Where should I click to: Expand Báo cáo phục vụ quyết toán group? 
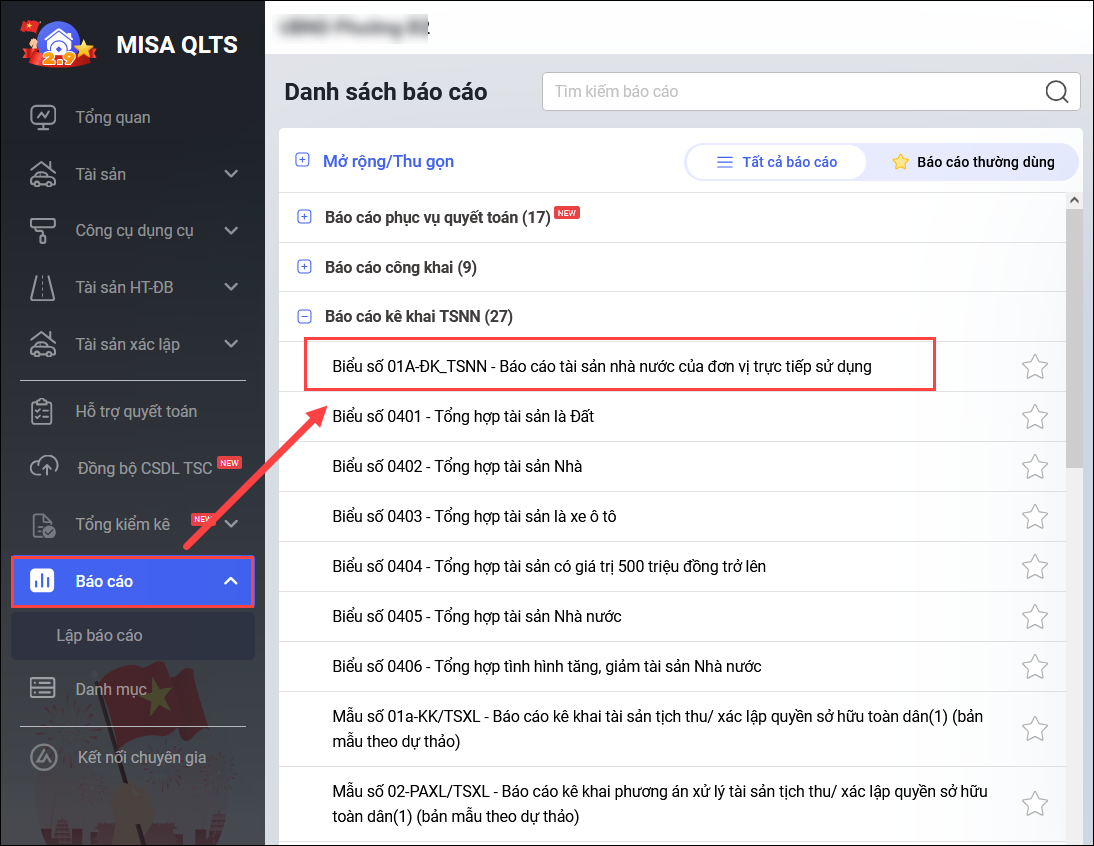(304, 217)
